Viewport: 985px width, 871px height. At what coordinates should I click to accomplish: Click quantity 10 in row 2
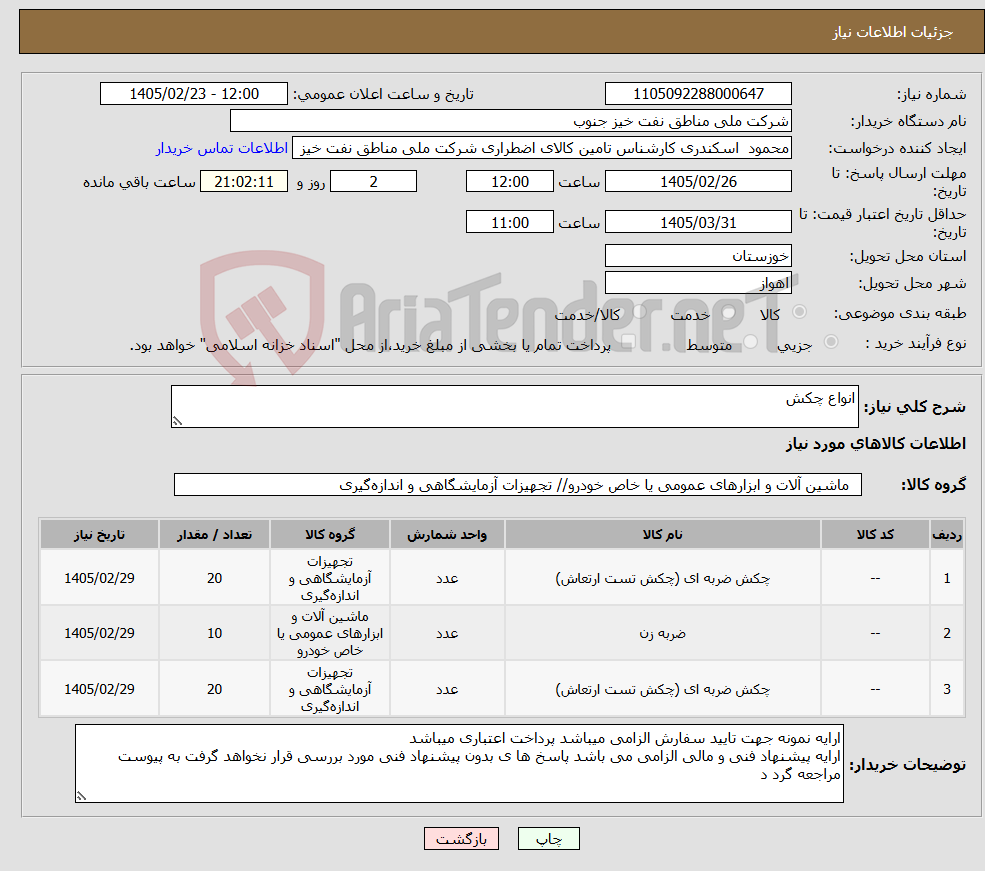(214, 633)
